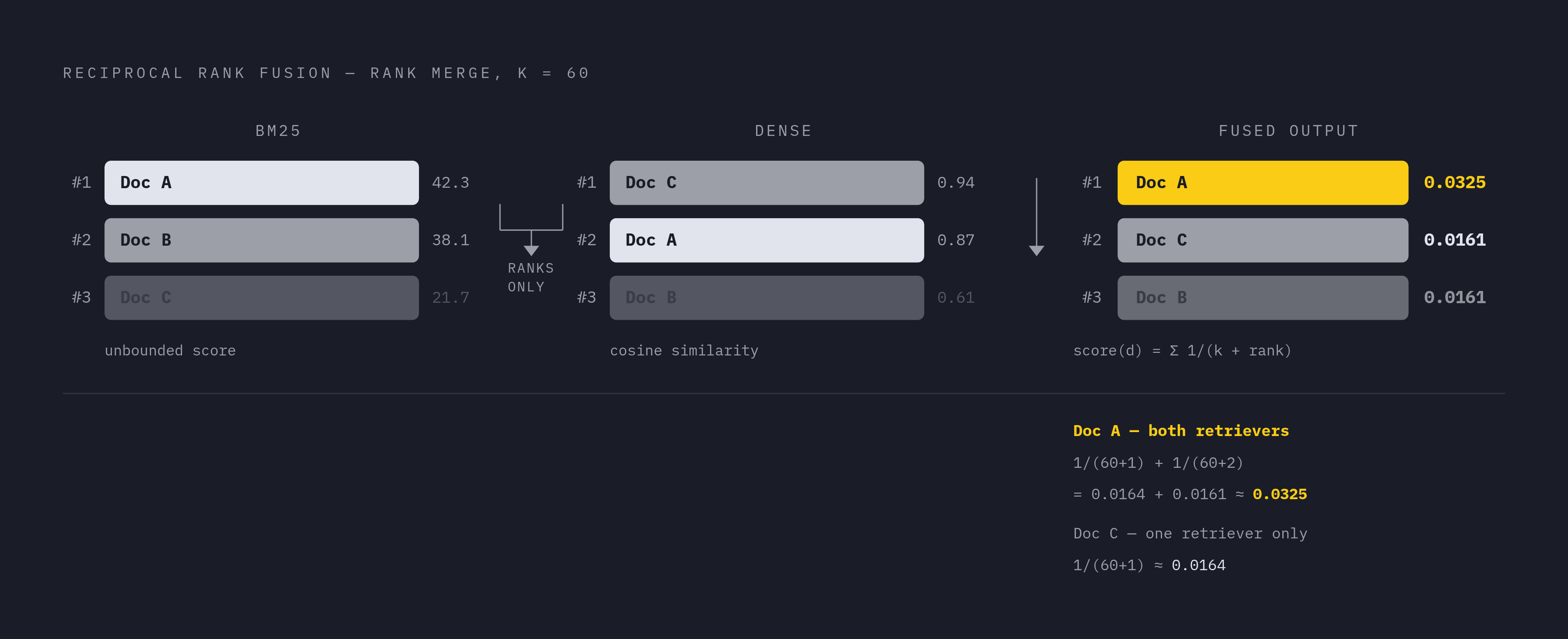Click 'Doc A — both retrievers' heading
Viewport: 1568px width, 639px height.
1181,431
